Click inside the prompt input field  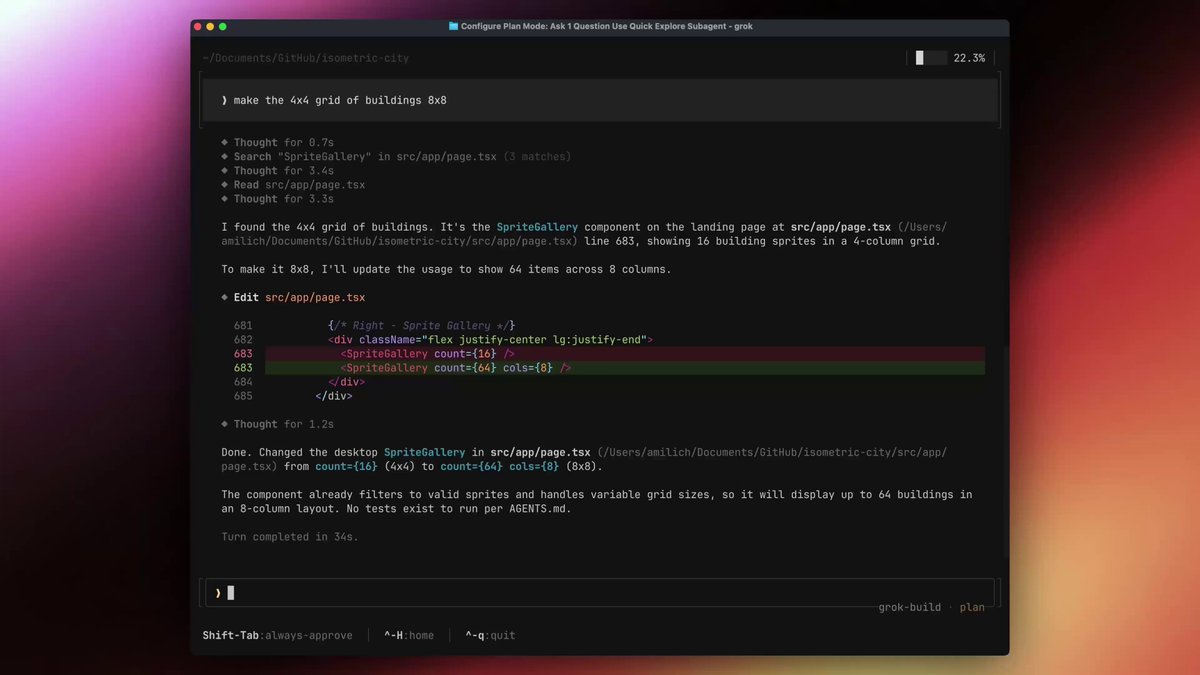pyautogui.click(x=598, y=593)
